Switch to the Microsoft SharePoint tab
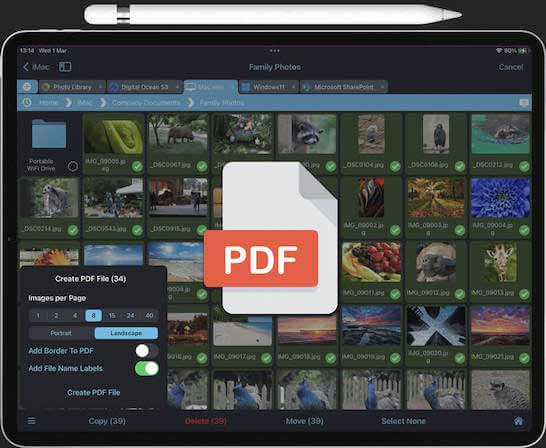 point(343,87)
